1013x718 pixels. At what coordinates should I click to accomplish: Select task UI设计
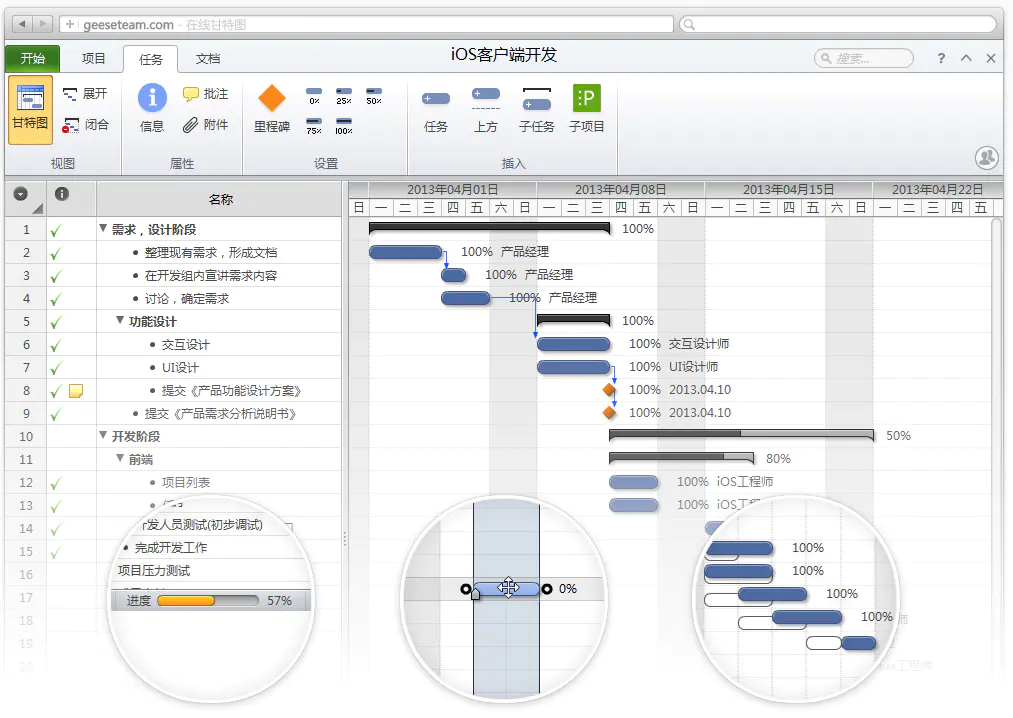[x=180, y=368]
